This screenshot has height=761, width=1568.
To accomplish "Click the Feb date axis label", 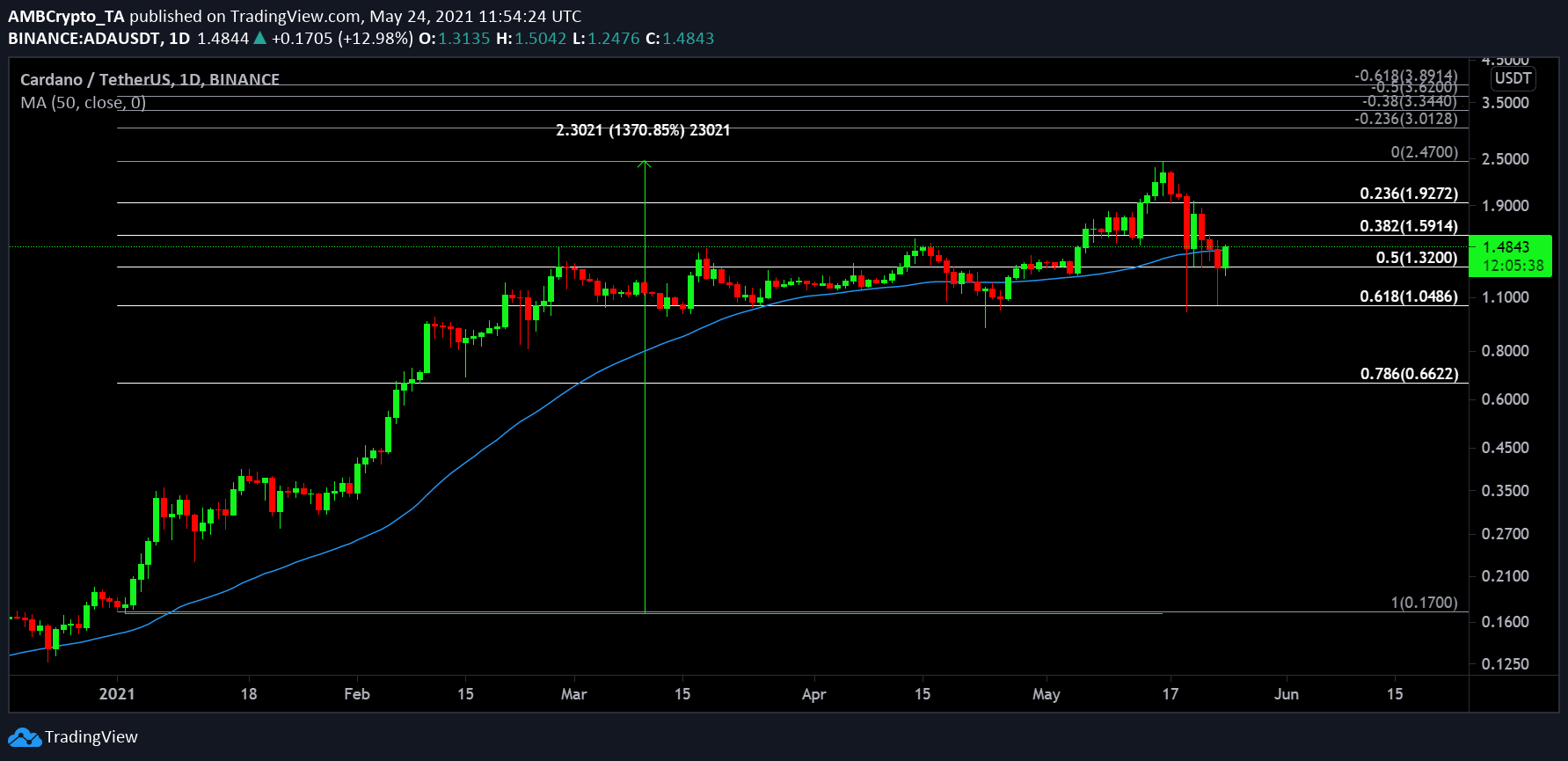I will [357, 694].
